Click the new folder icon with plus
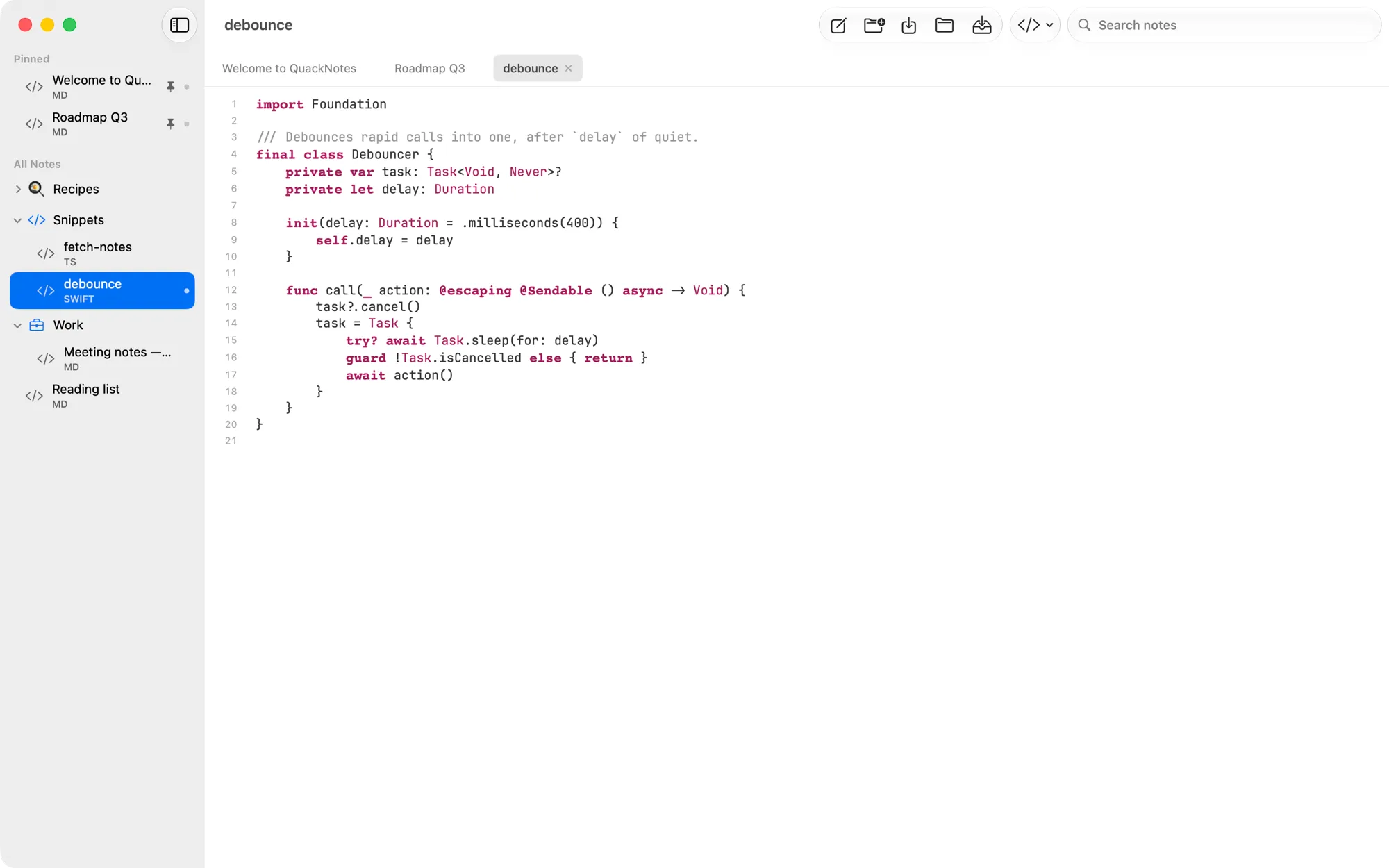 click(874, 26)
